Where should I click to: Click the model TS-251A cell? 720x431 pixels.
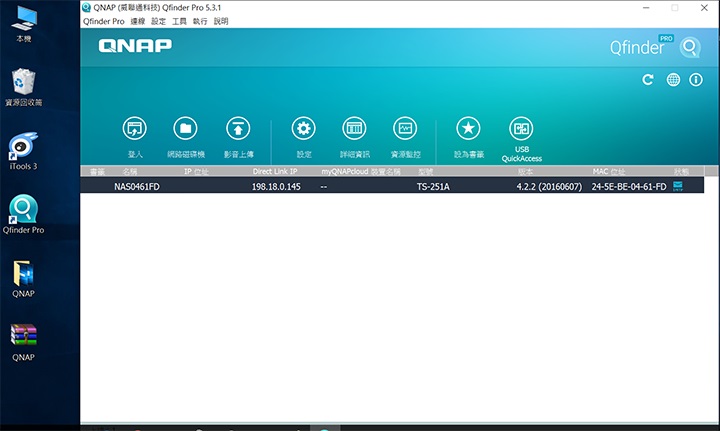[433, 186]
